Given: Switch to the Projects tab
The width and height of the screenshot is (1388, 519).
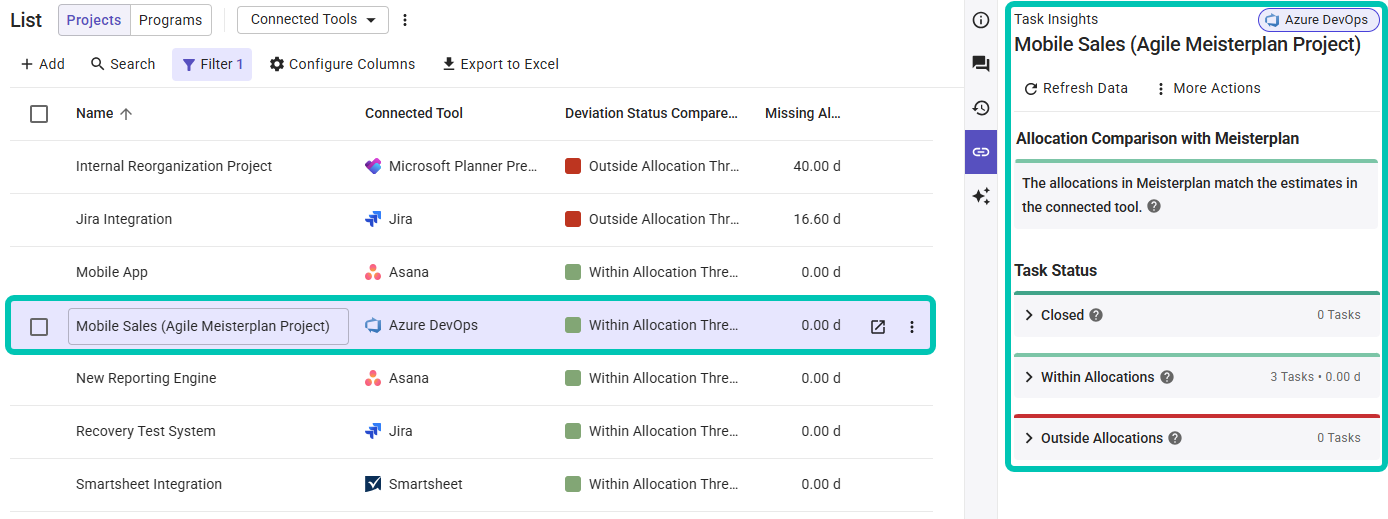Looking at the screenshot, I should tap(94, 20).
